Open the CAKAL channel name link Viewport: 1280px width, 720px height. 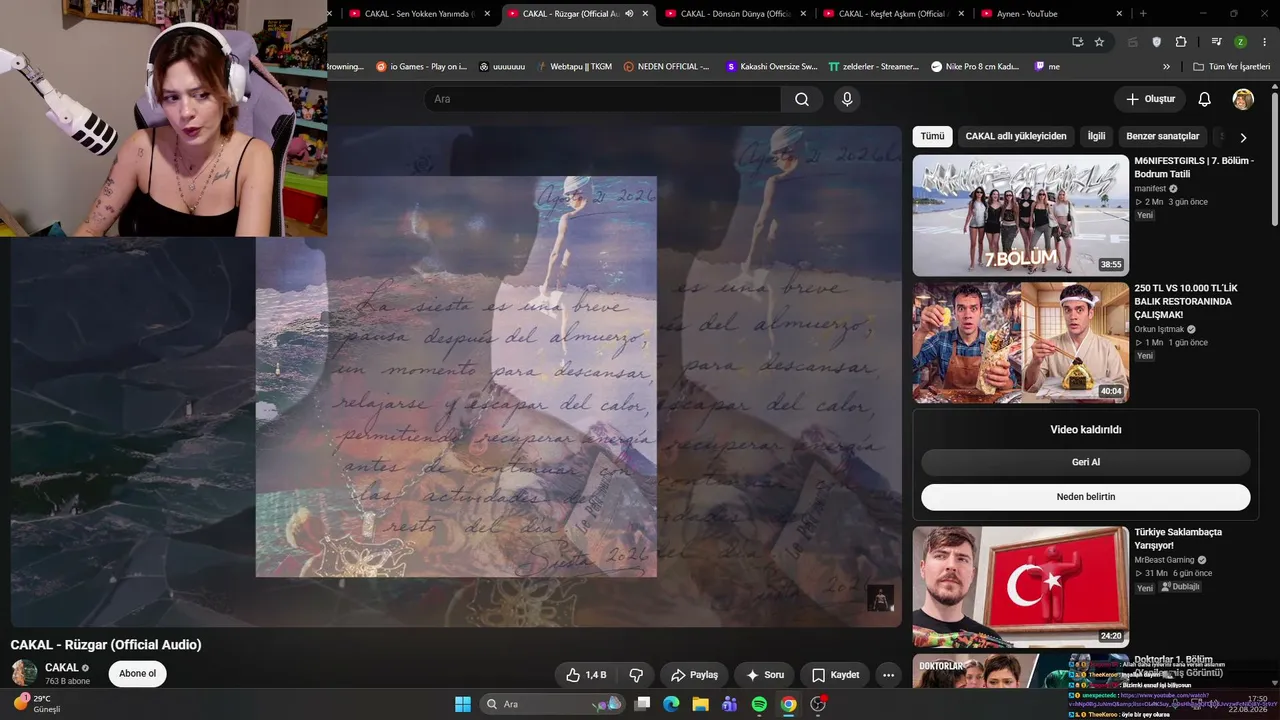coord(62,668)
